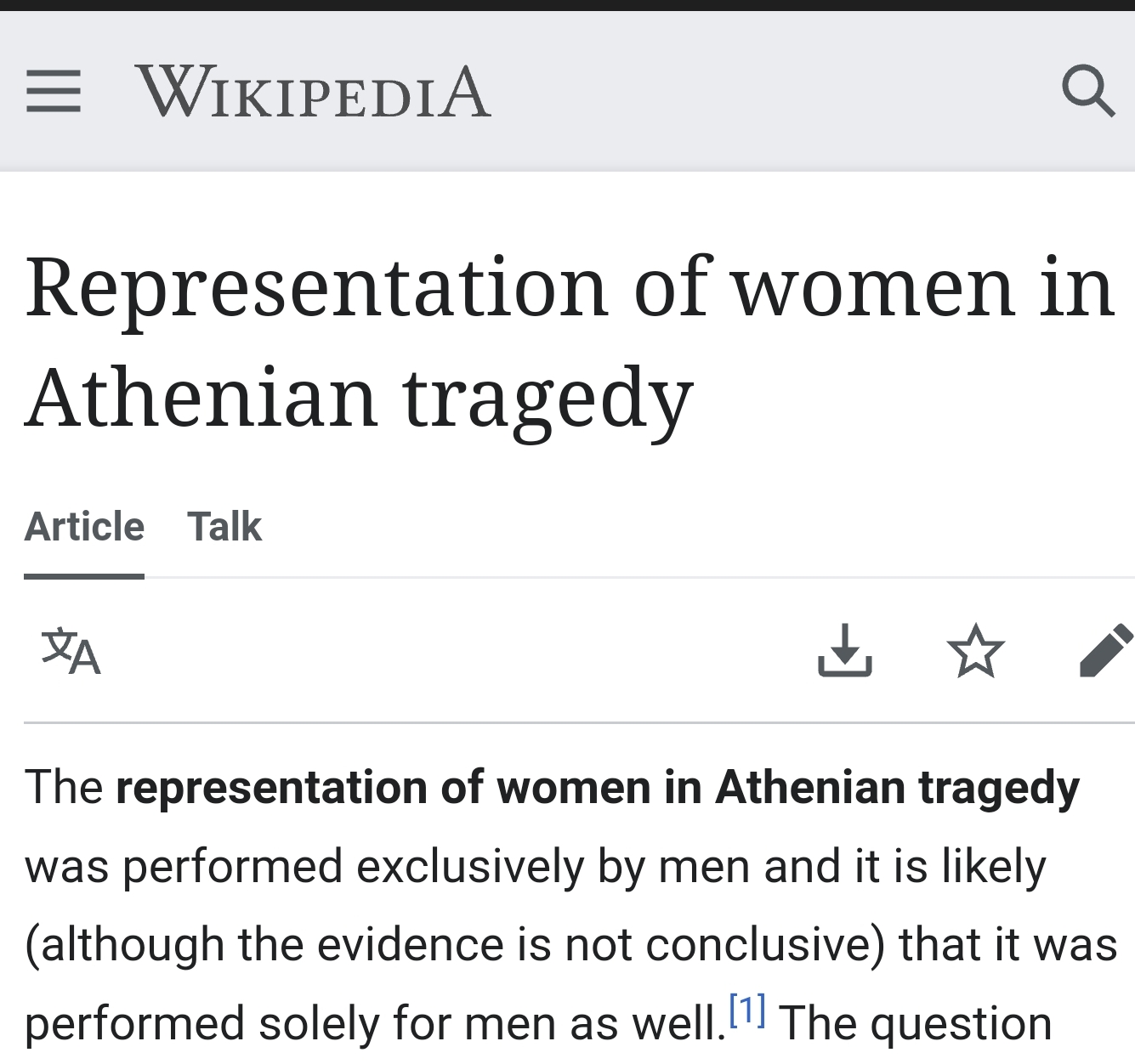Open search with the magnifying glass

click(x=1087, y=90)
